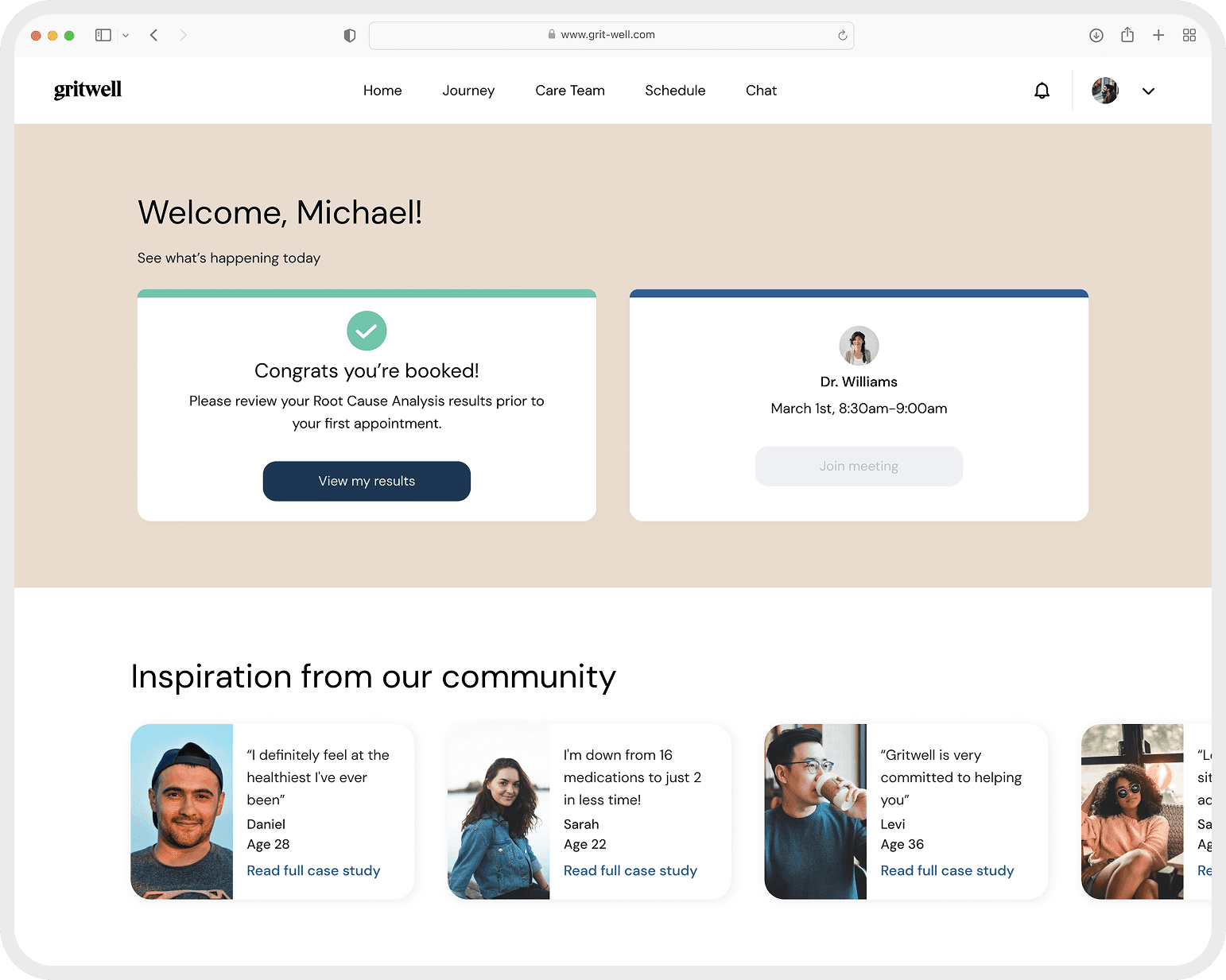
Task: Open the Care Team page
Action: (x=570, y=90)
